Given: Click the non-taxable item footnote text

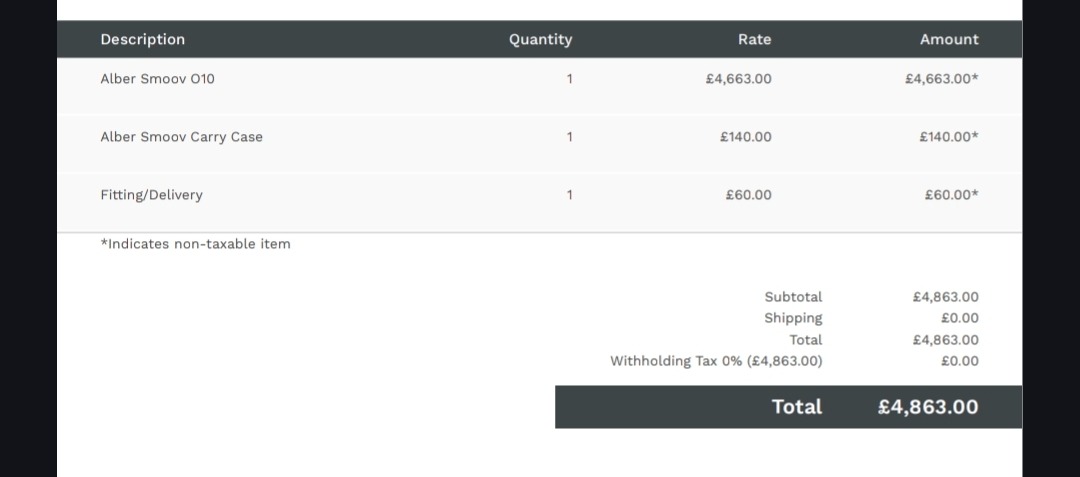Looking at the screenshot, I should click(195, 244).
